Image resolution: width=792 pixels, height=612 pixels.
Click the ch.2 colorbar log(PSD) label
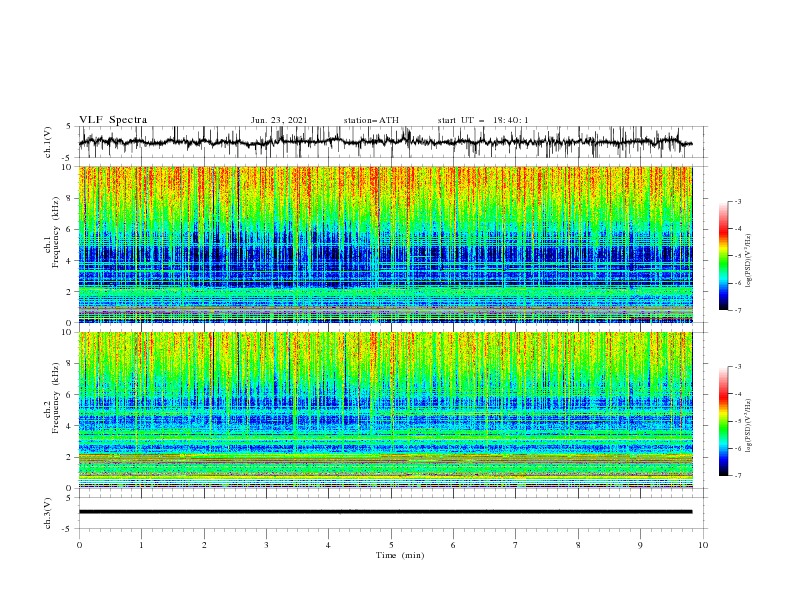pos(750,426)
